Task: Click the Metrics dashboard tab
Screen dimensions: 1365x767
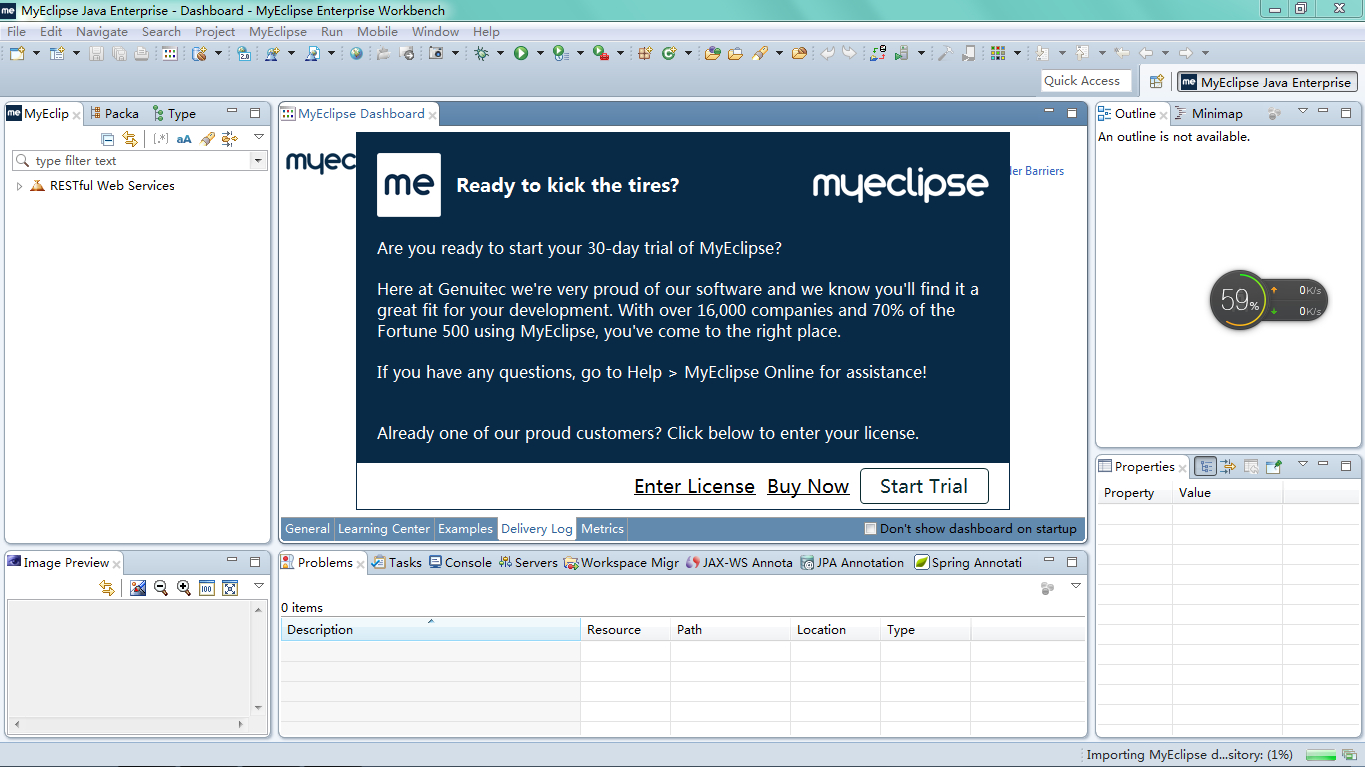Action: pos(602,529)
